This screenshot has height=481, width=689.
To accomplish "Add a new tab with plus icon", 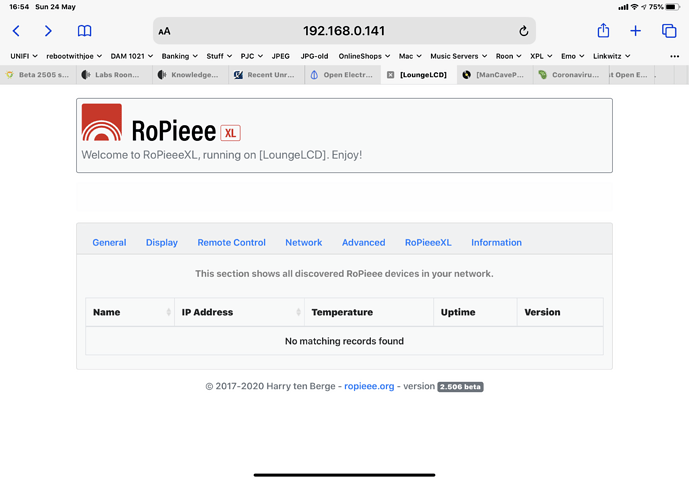I will click(x=635, y=31).
